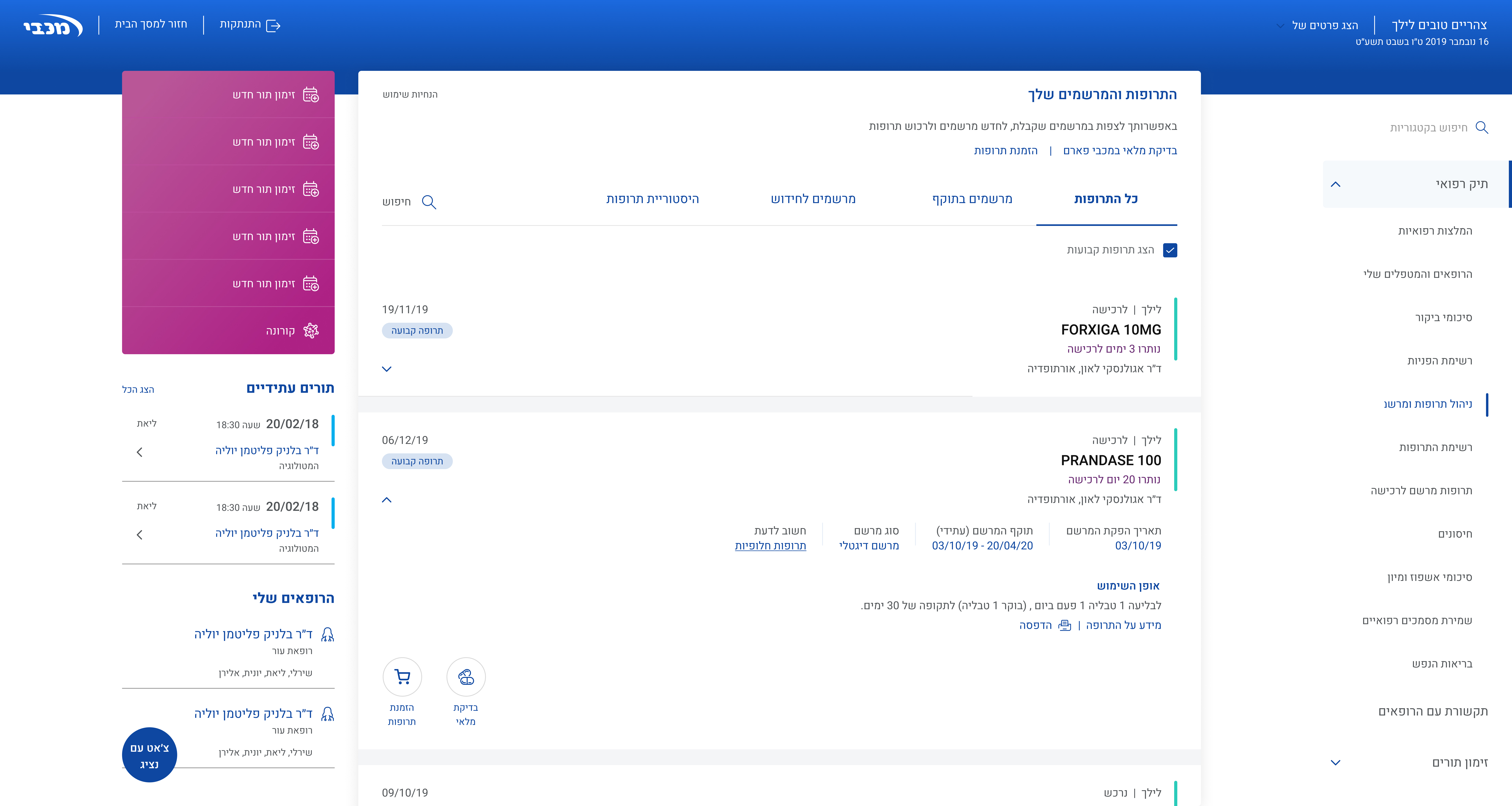1512x806 pixels.
Task: Open המלצות רפואיות in the sidebar
Action: [1435, 231]
